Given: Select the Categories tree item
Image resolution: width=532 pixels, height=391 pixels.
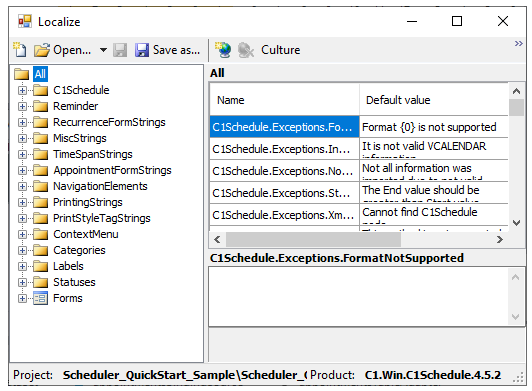Looking at the screenshot, I should 79,250.
